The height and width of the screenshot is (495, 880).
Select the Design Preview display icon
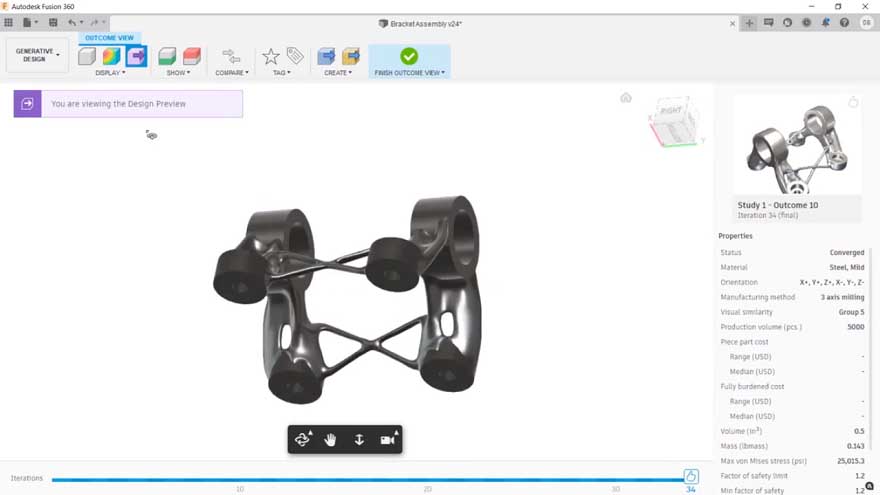(136, 56)
